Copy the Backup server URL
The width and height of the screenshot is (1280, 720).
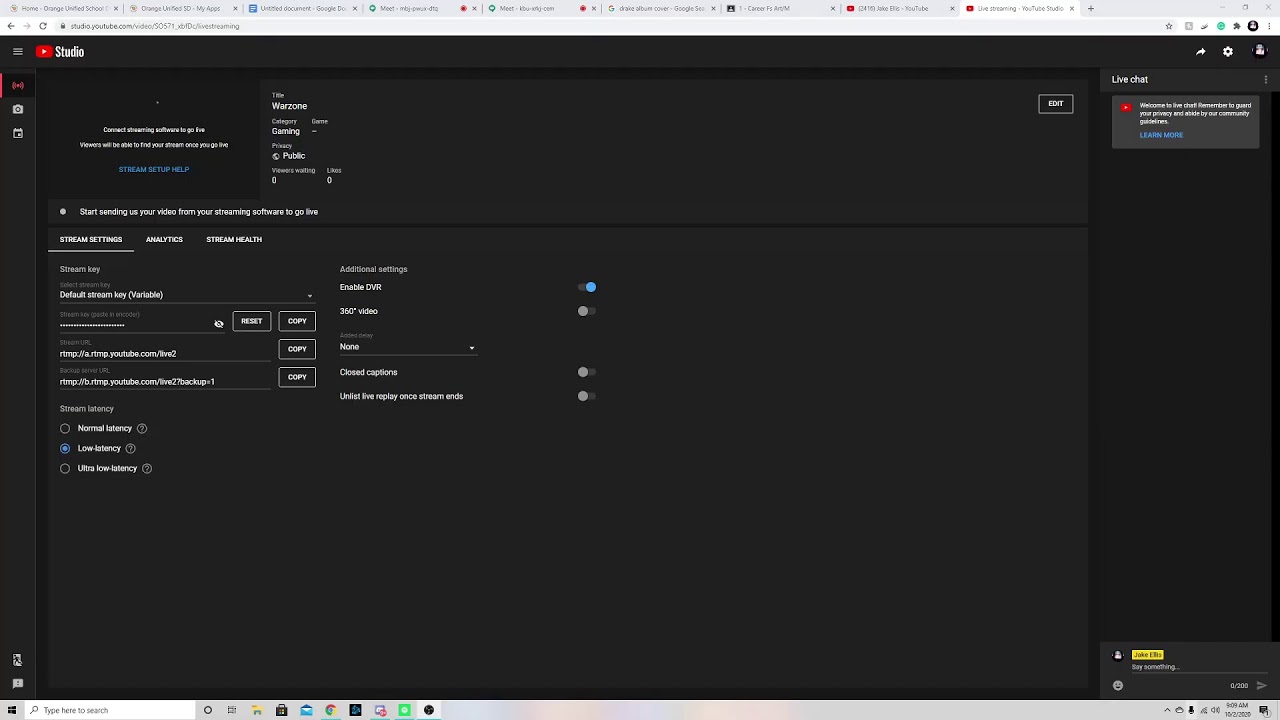click(297, 378)
